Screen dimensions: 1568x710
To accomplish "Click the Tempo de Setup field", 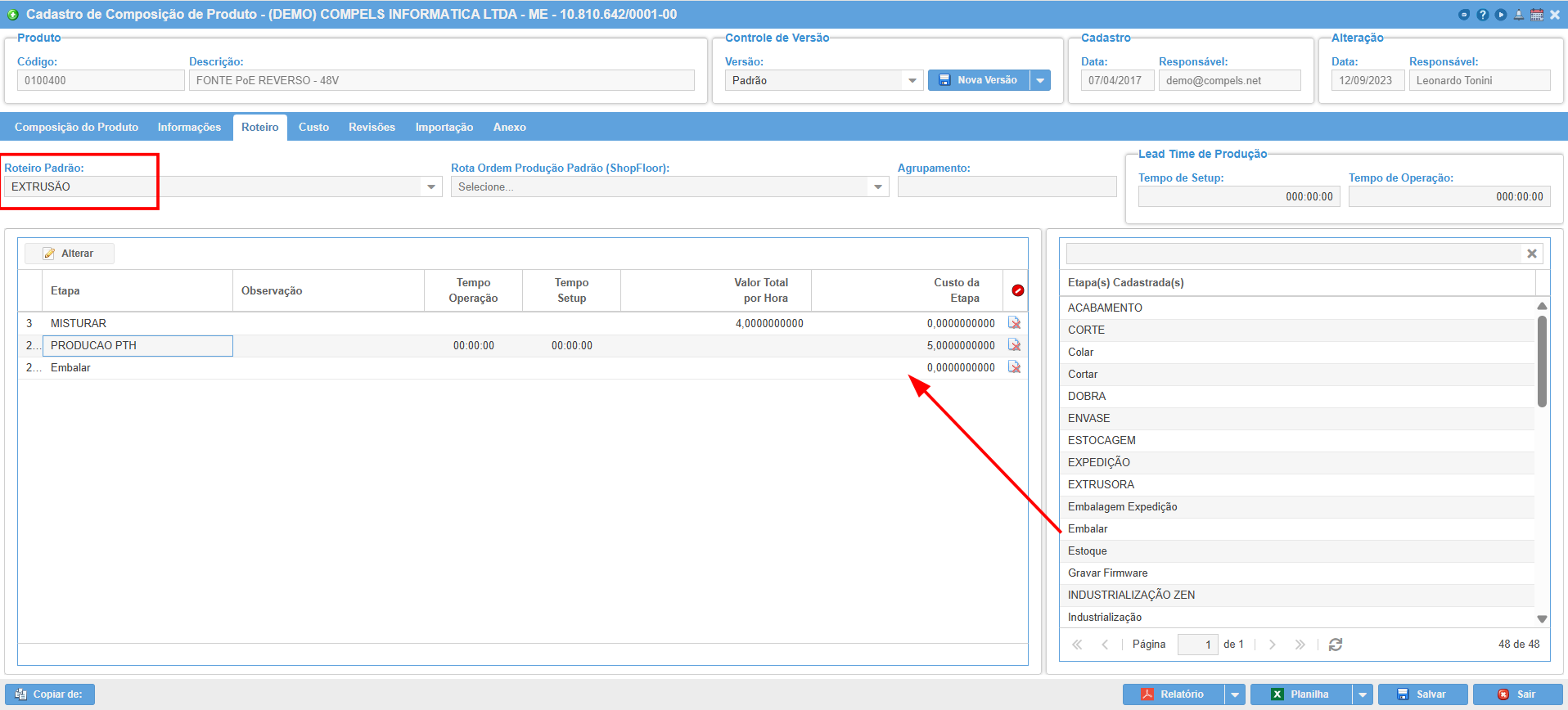I will click(x=1239, y=196).
